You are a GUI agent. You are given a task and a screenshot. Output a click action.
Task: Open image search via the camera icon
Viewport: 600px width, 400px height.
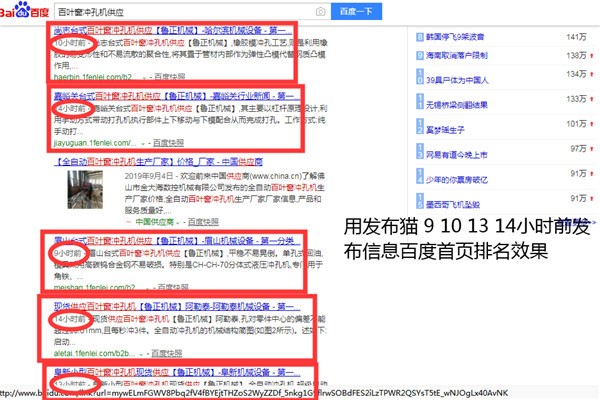[321, 12]
